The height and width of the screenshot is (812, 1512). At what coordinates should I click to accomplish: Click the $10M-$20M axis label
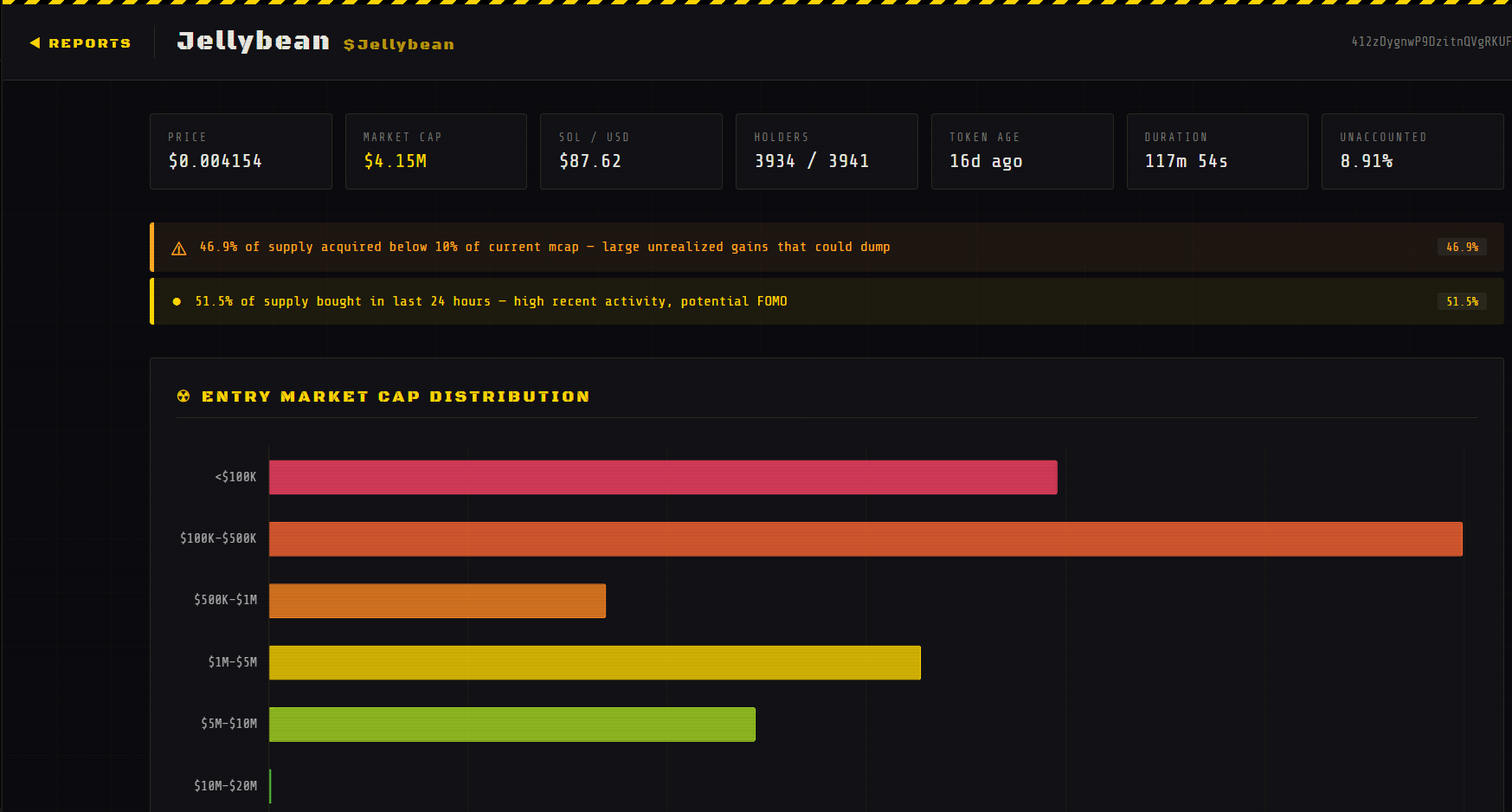pyautogui.click(x=226, y=786)
